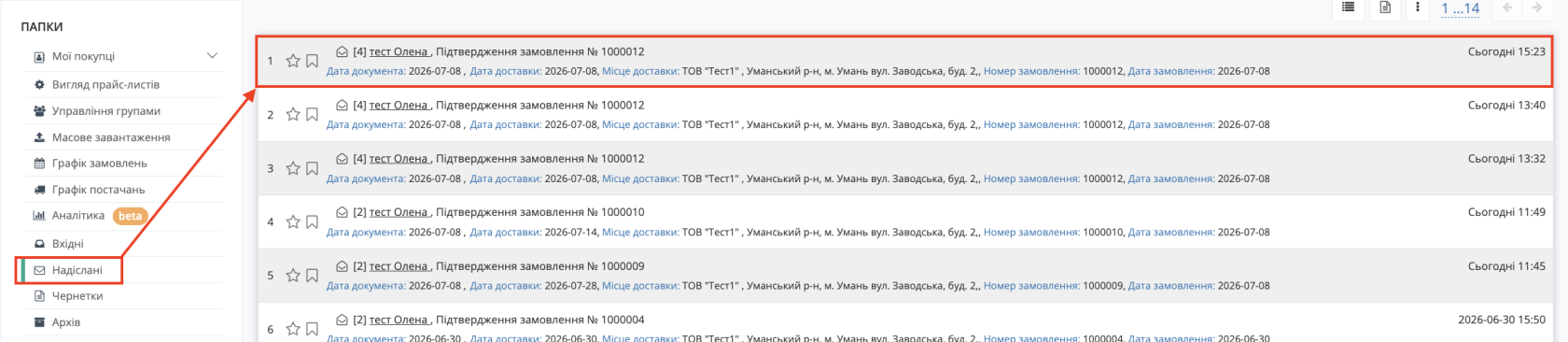
Task: Go to previous page with left arrow
Action: click(1507, 7)
